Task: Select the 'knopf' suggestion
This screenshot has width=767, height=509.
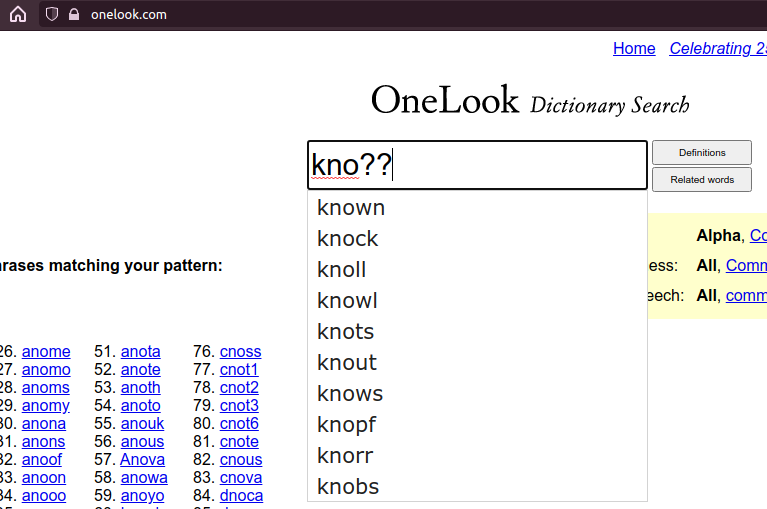Action: point(477,424)
